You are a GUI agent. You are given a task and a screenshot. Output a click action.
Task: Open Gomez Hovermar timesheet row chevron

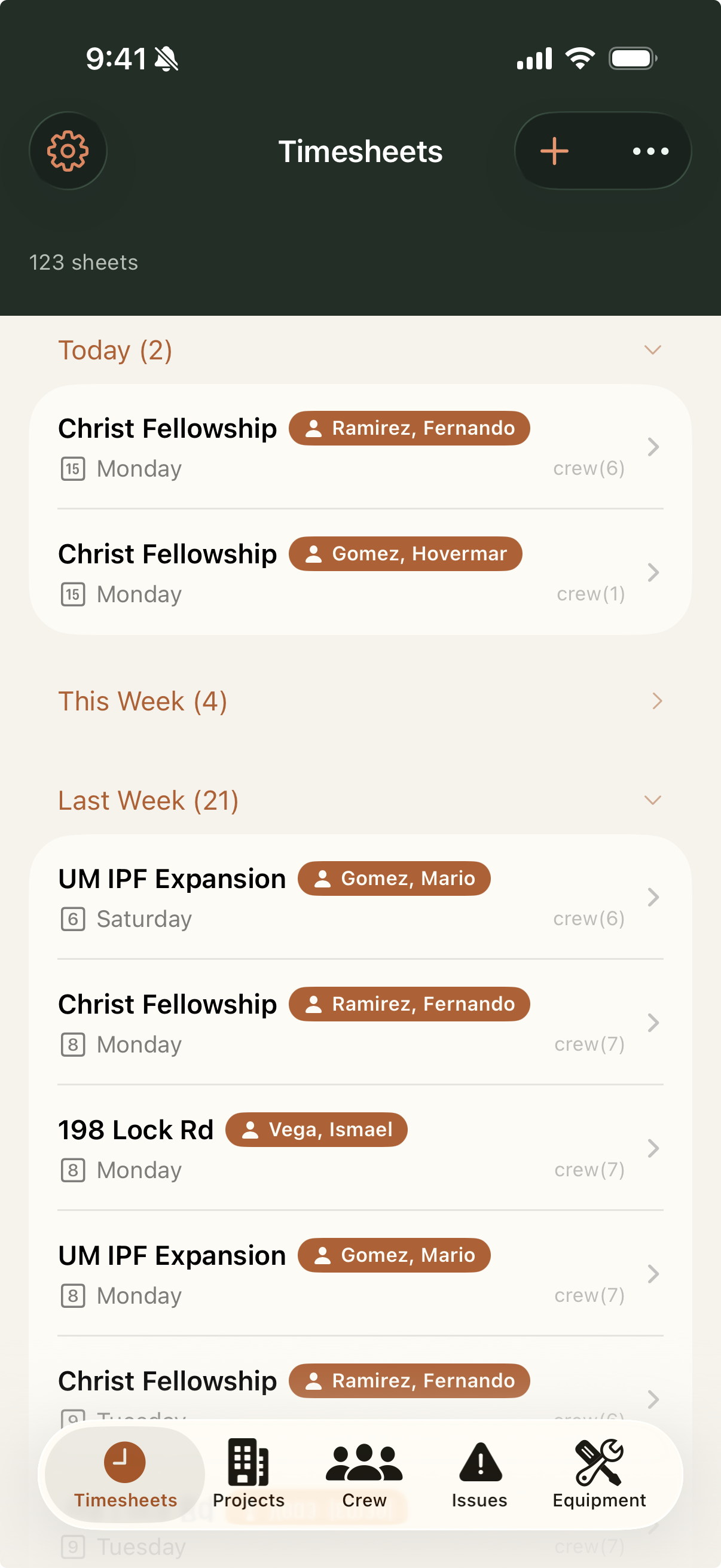pos(653,572)
